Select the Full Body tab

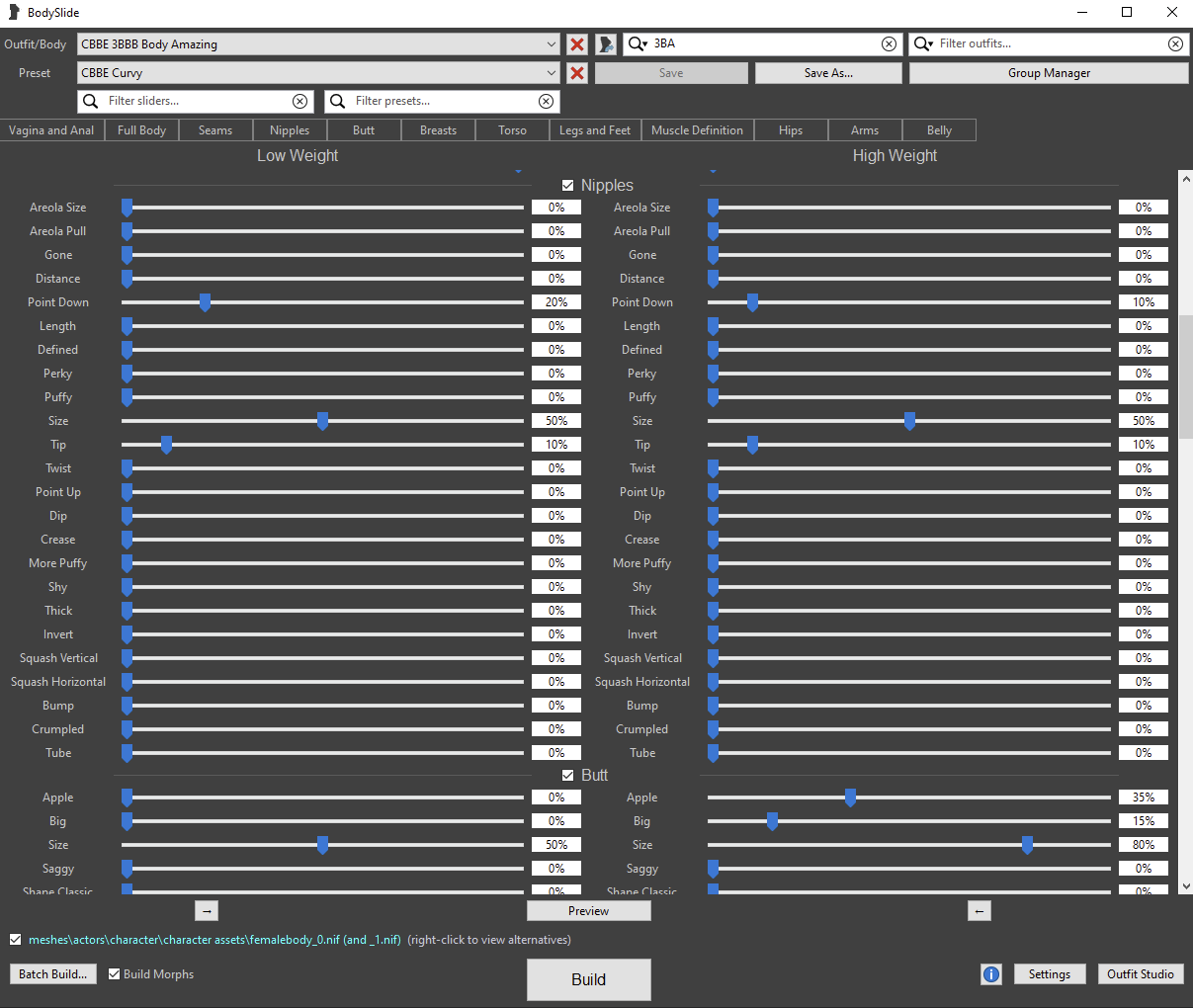[141, 130]
